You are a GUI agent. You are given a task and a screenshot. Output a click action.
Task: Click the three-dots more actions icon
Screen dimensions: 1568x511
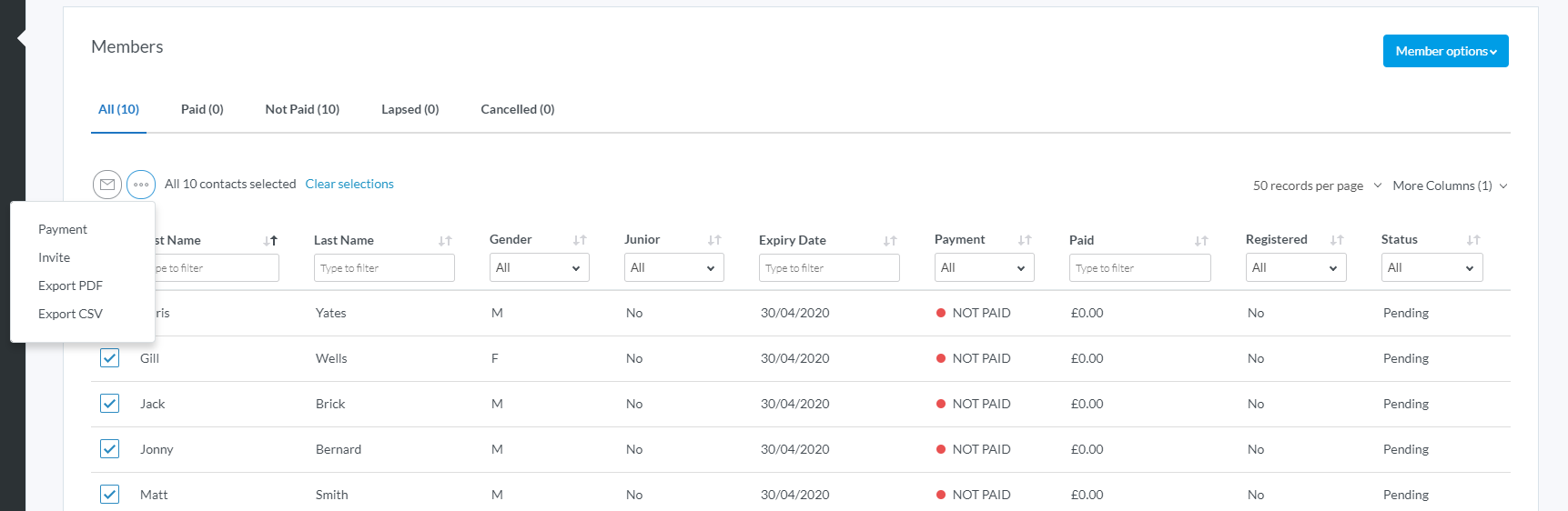point(141,185)
